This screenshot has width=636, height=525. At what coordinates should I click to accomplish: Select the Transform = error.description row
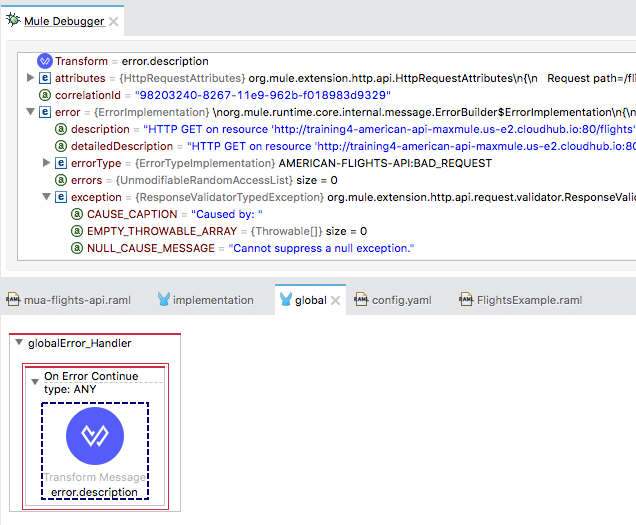pos(123,61)
